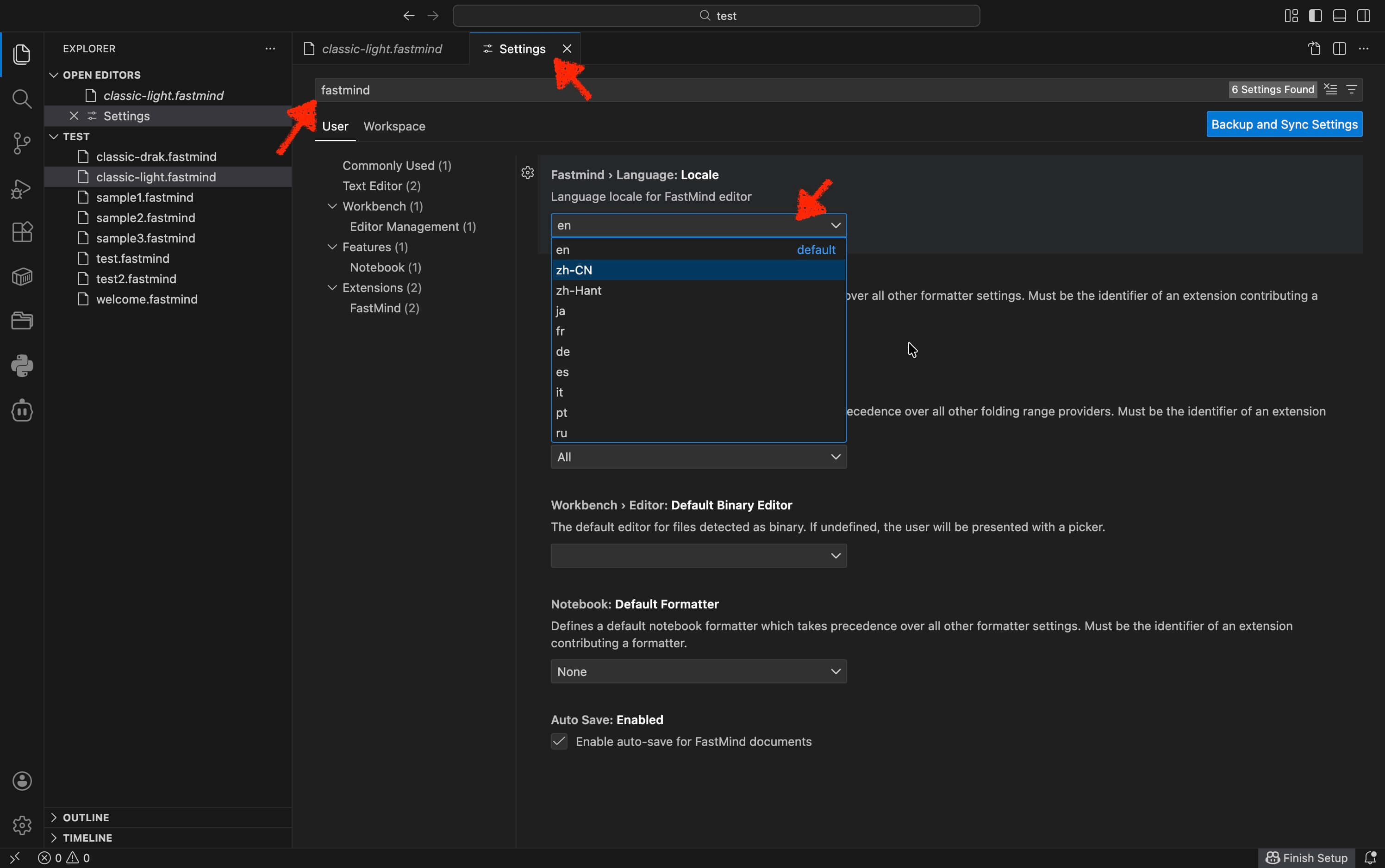Open the Source Control view
This screenshot has width=1385, height=868.
[22, 143]
